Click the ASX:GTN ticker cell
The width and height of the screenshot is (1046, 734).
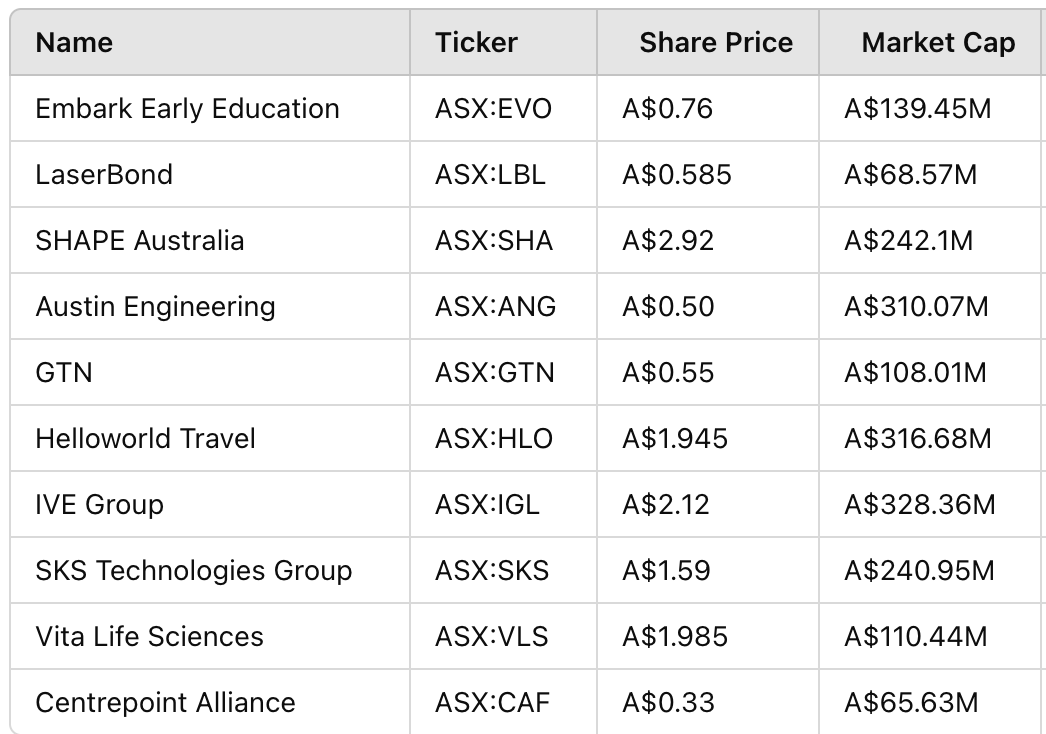[494, 373]
